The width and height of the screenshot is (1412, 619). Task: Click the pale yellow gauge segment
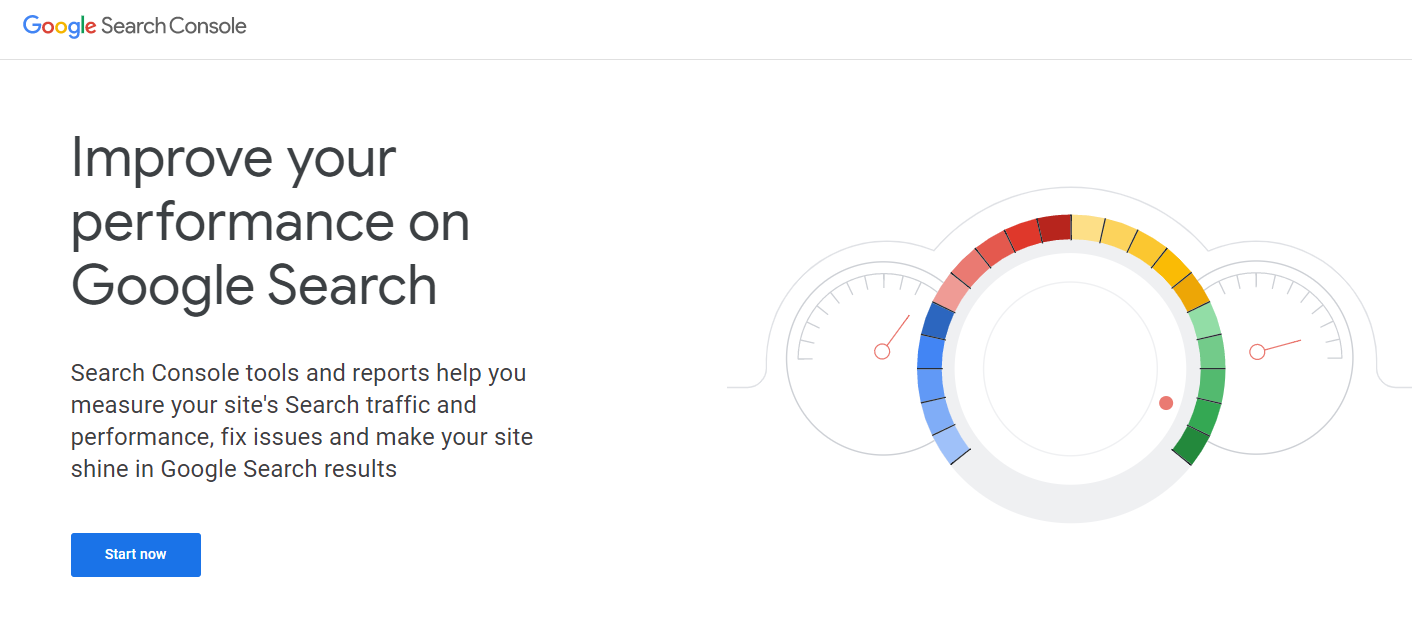pyautogui.click(x=1087, y=229)
